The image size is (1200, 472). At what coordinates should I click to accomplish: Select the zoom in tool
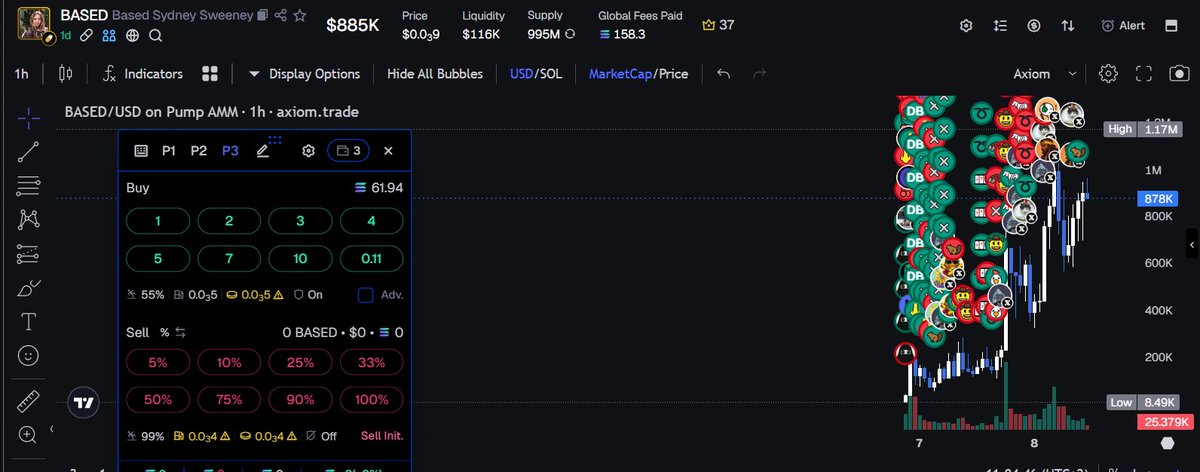pyautogui.click(x=29, y=434)
